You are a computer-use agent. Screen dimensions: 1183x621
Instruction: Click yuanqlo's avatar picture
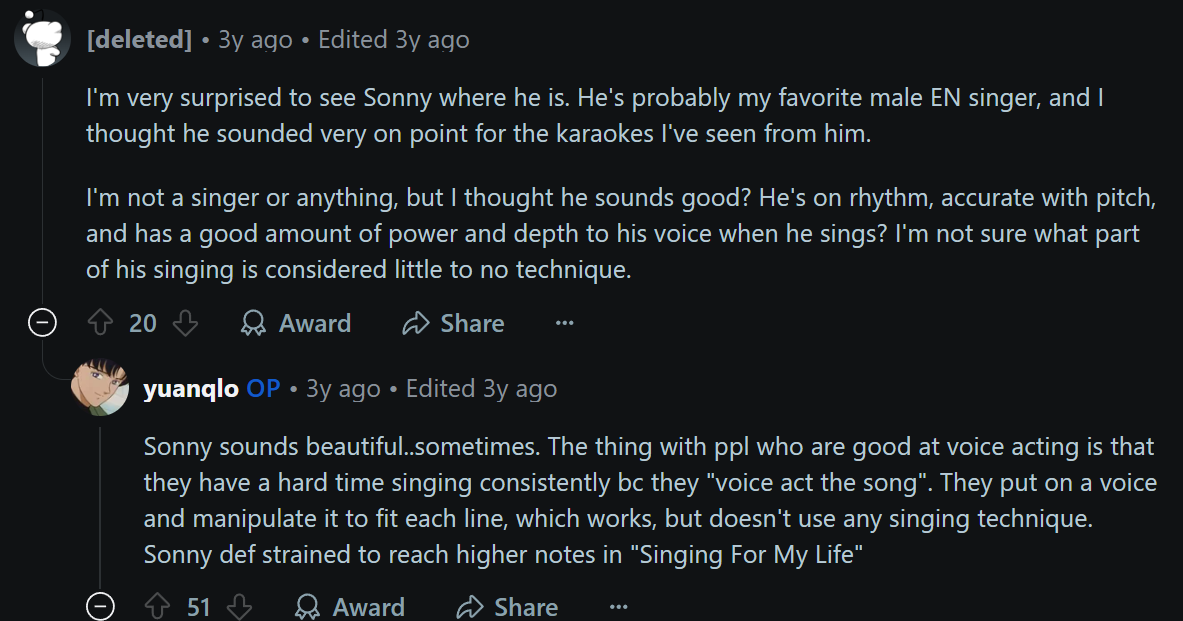pyautogui.click(x=100, y=386)
